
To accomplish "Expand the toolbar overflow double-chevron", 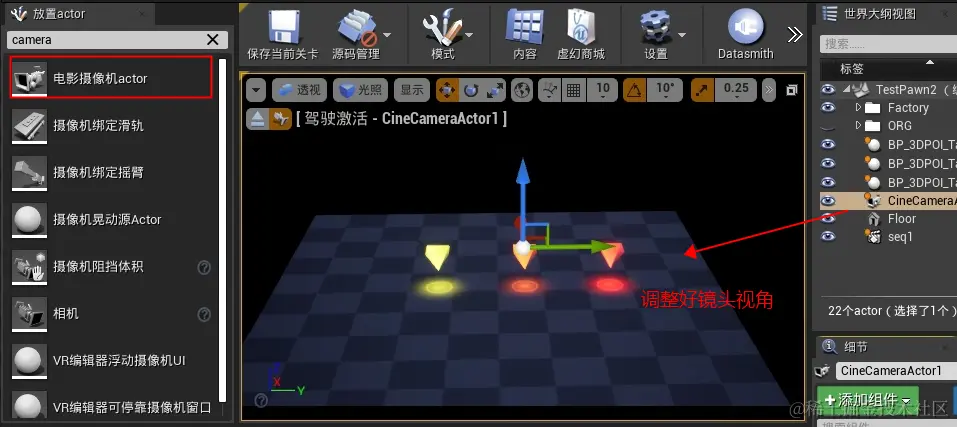I will click(795, 35).
